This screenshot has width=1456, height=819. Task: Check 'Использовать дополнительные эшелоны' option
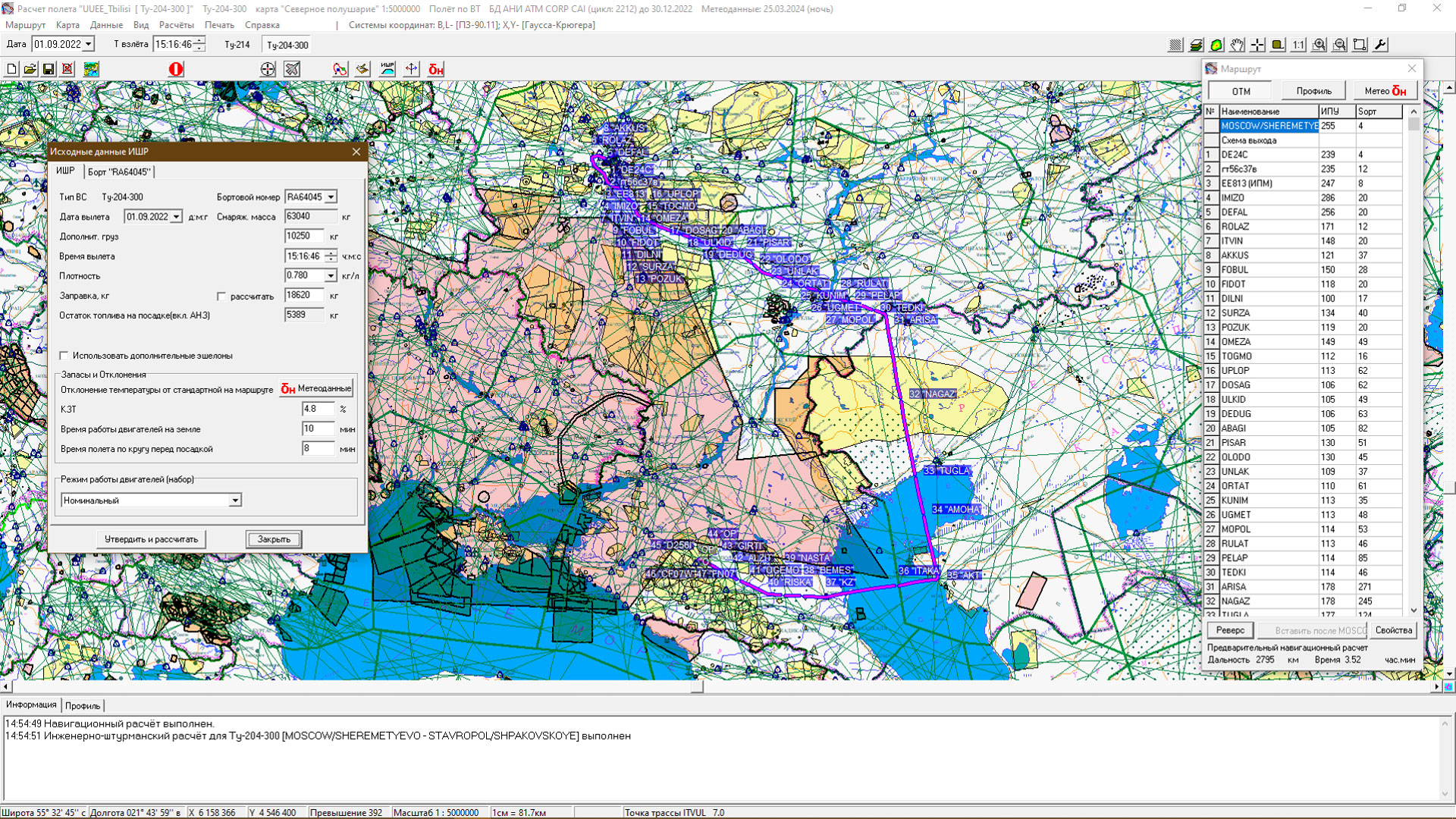[x=64, y=356]
